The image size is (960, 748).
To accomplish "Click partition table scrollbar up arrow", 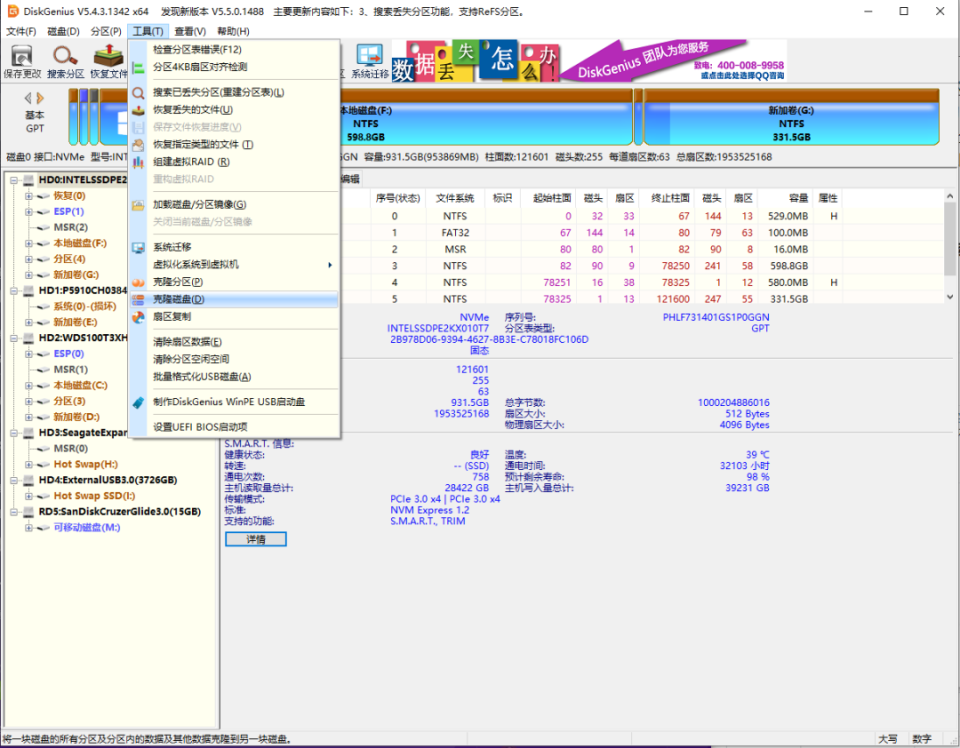I will click(x=950, y=196).
